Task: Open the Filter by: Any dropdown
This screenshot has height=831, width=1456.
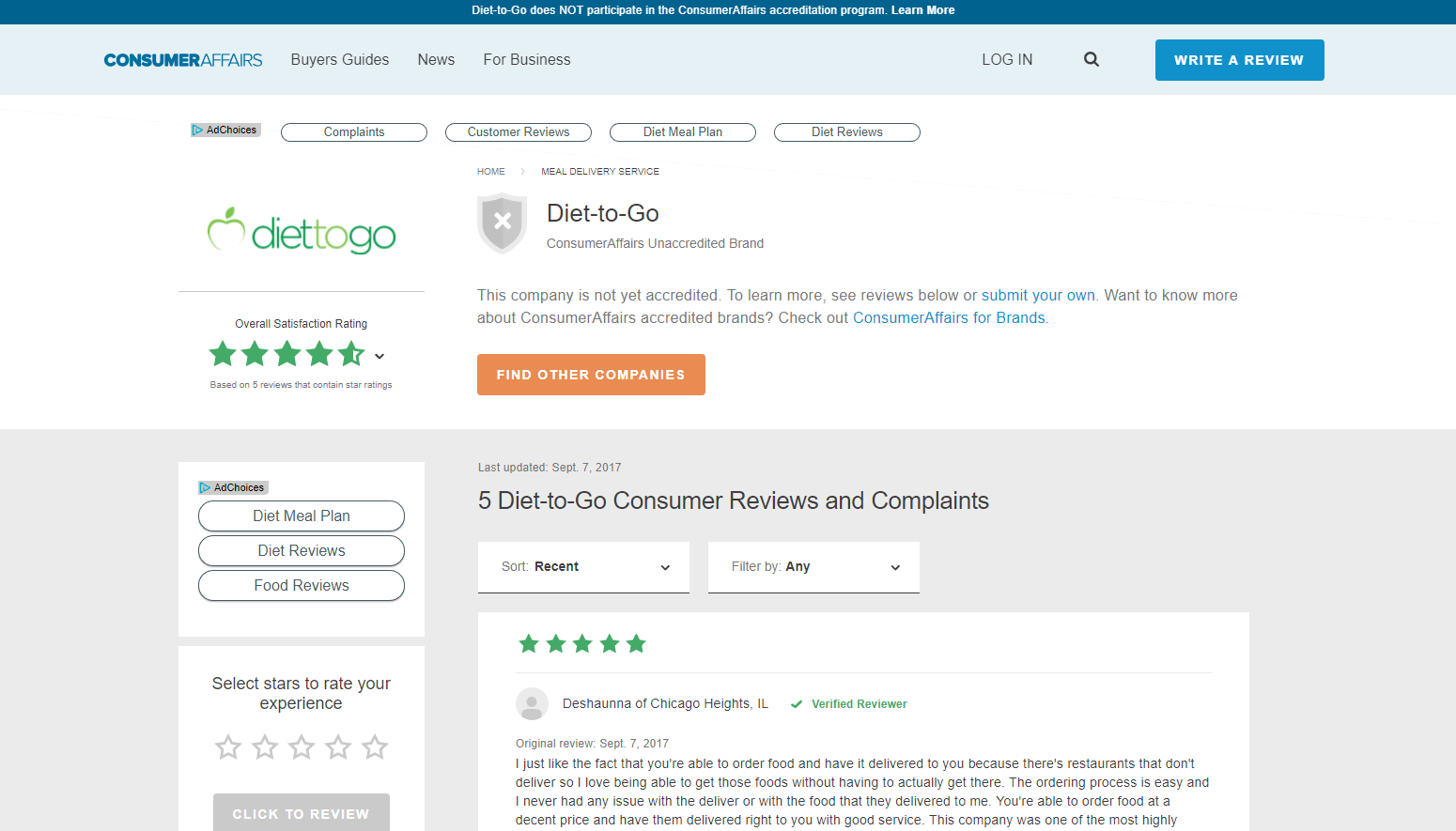Action: [x=813, y=567]
